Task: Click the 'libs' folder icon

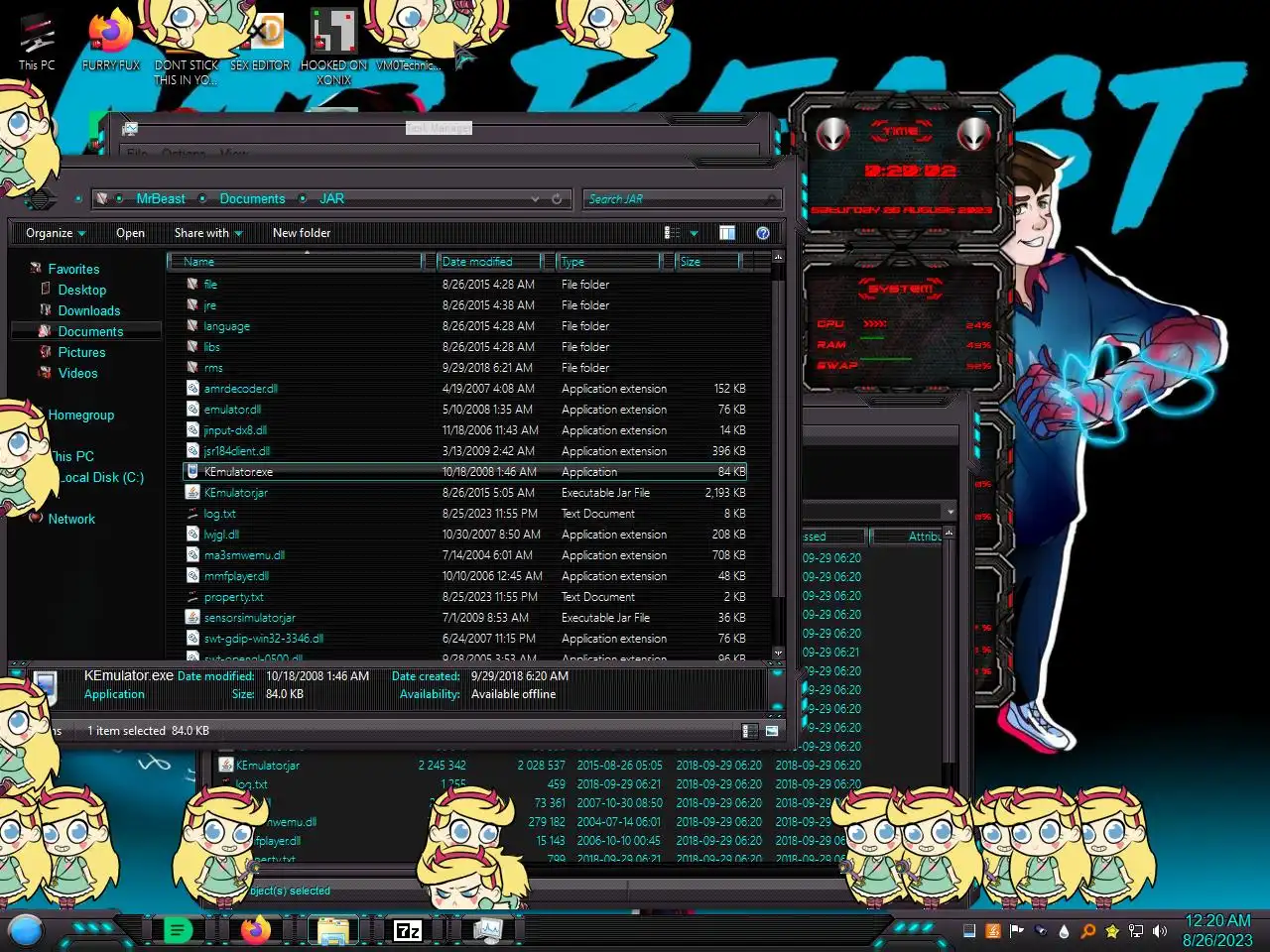Action: coord(193,347)
